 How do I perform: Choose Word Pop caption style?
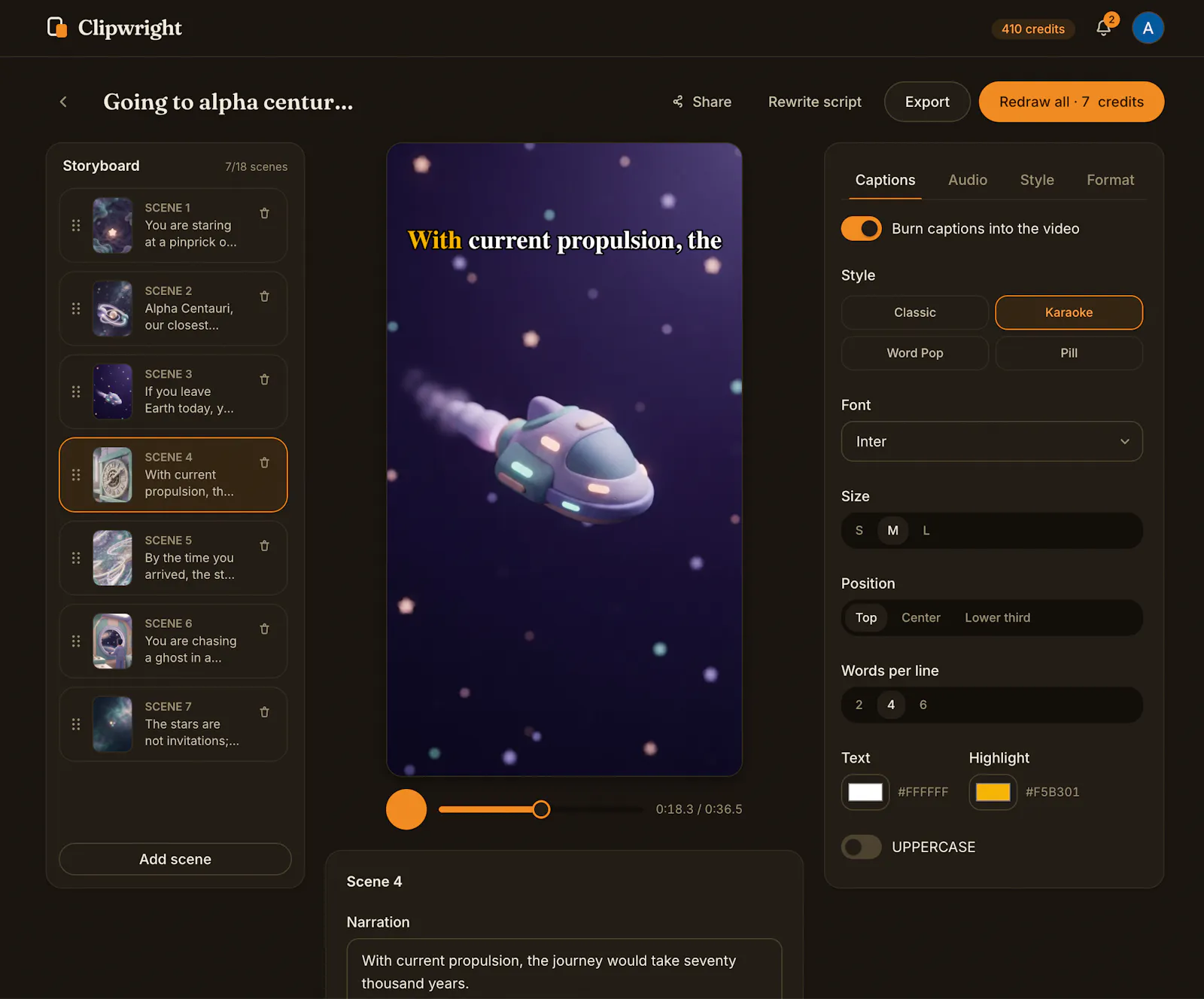[914, 353]
